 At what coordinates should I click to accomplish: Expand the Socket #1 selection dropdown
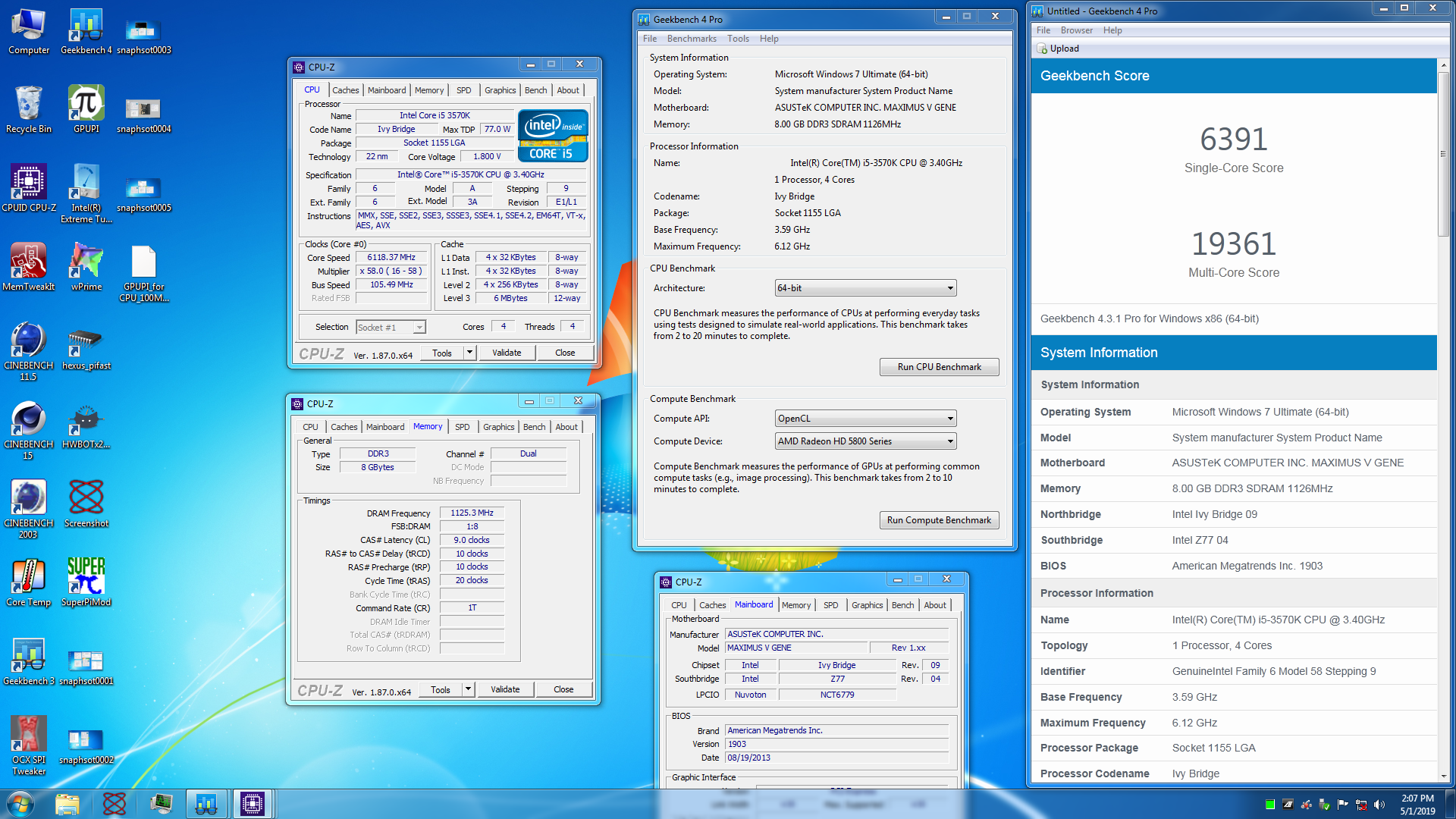point(391,327)
